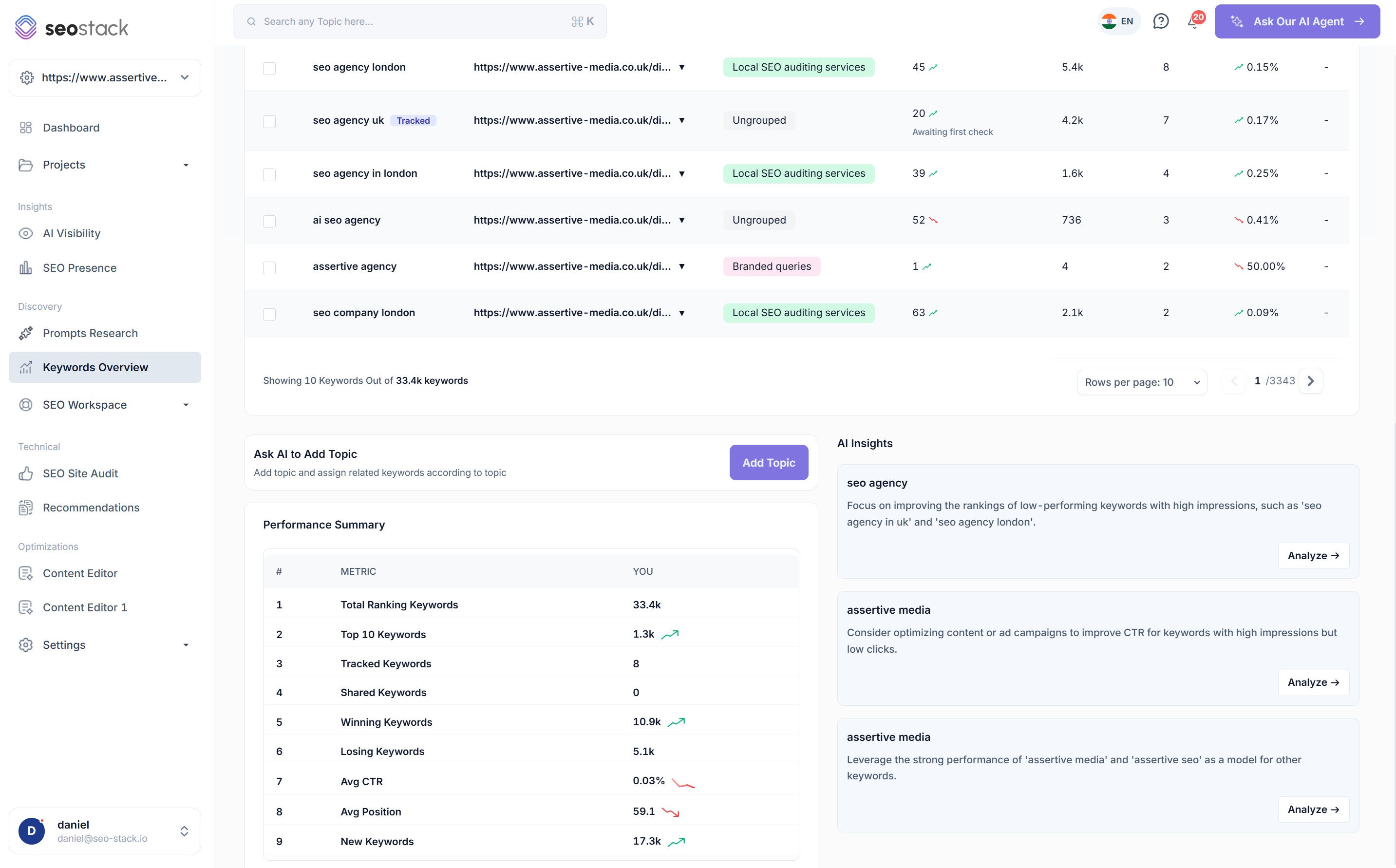Click the Top 10 Keywords upward trend icon
Image resolution: width=1396 pixels, height=868 pixels.
(670, 634)
